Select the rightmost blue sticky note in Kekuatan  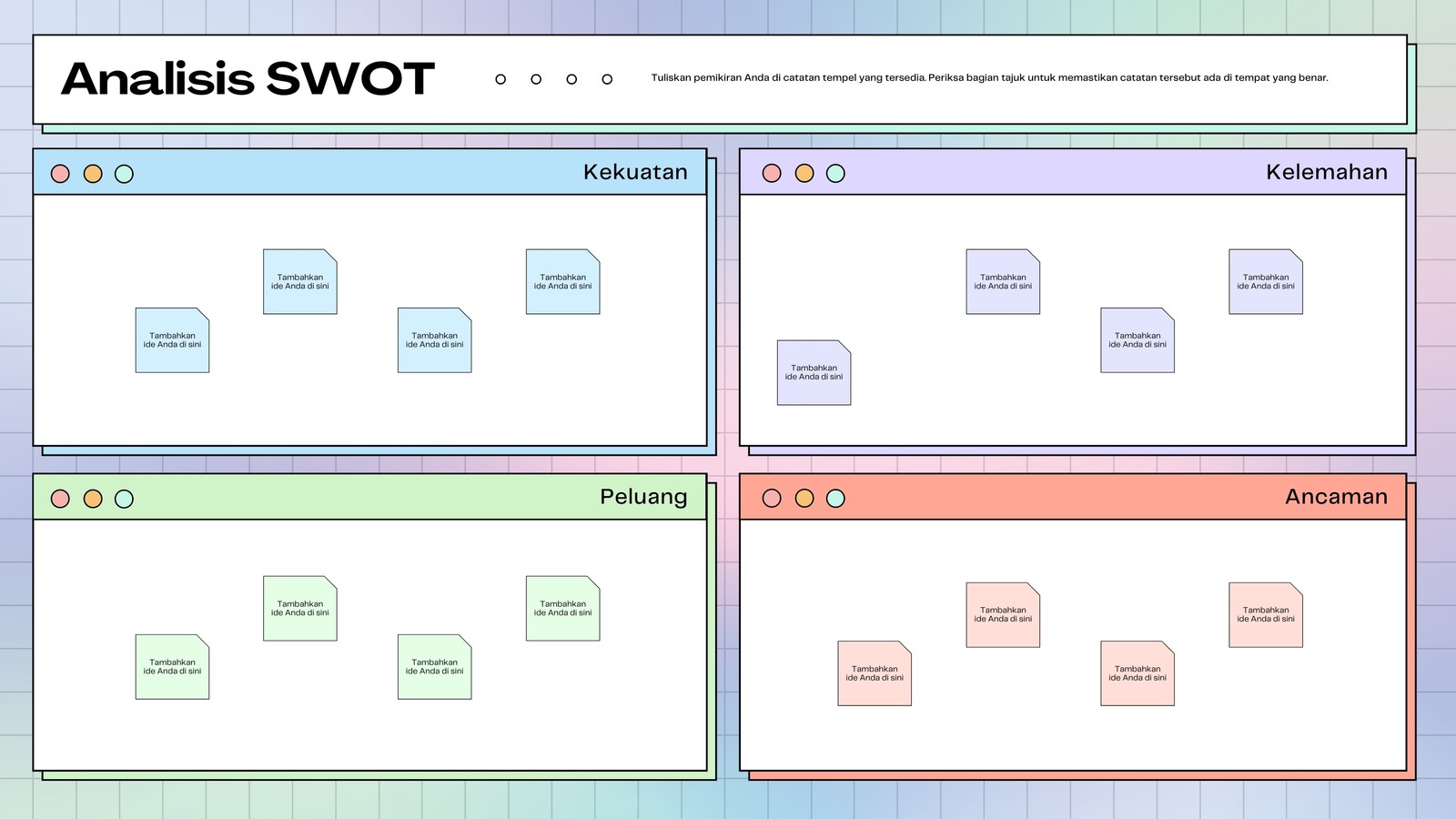click(562, 282)
